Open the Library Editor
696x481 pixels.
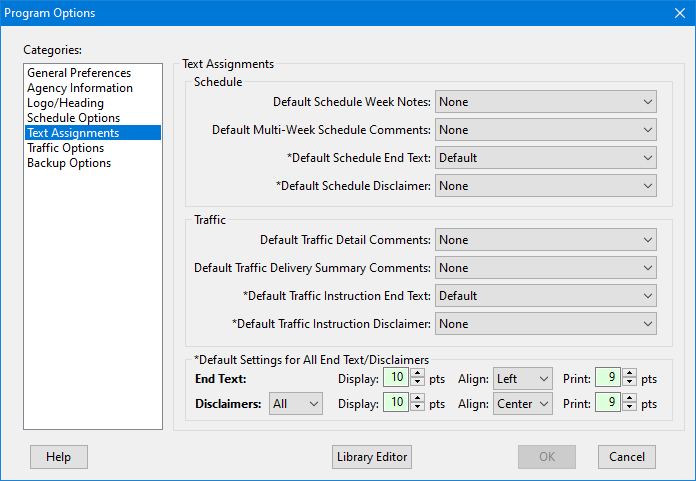click(x=372, y=457)
